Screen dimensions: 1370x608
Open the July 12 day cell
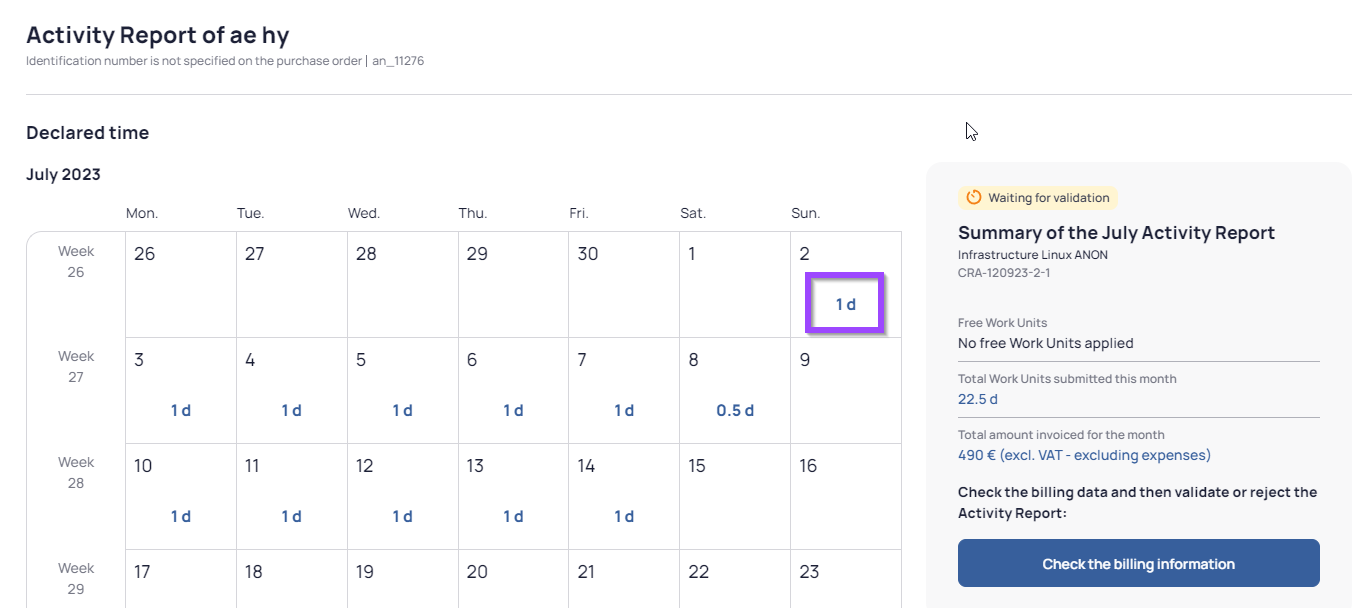[x=402, y=496]
